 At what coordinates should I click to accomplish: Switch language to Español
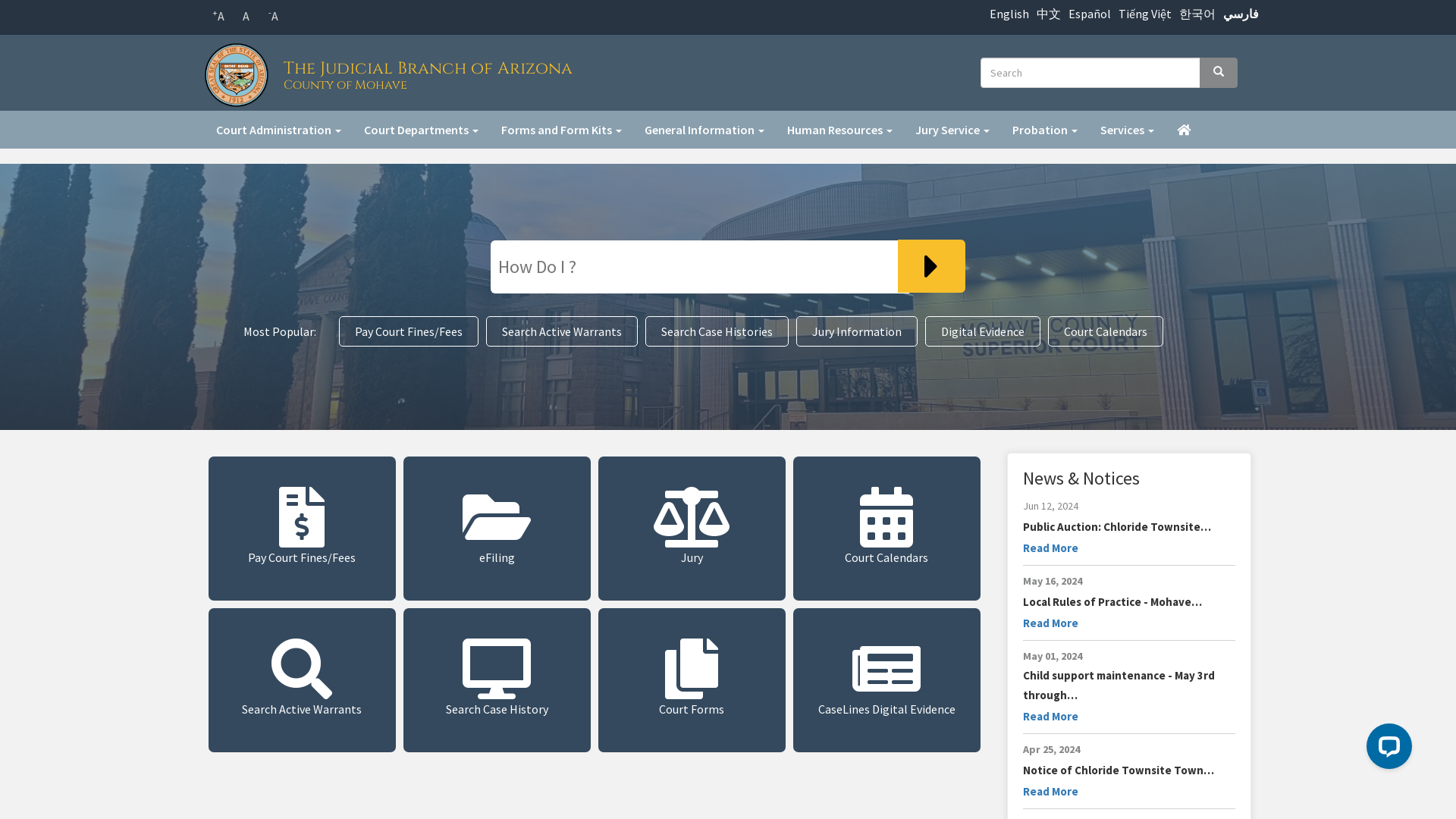(x=1089, y=14)
